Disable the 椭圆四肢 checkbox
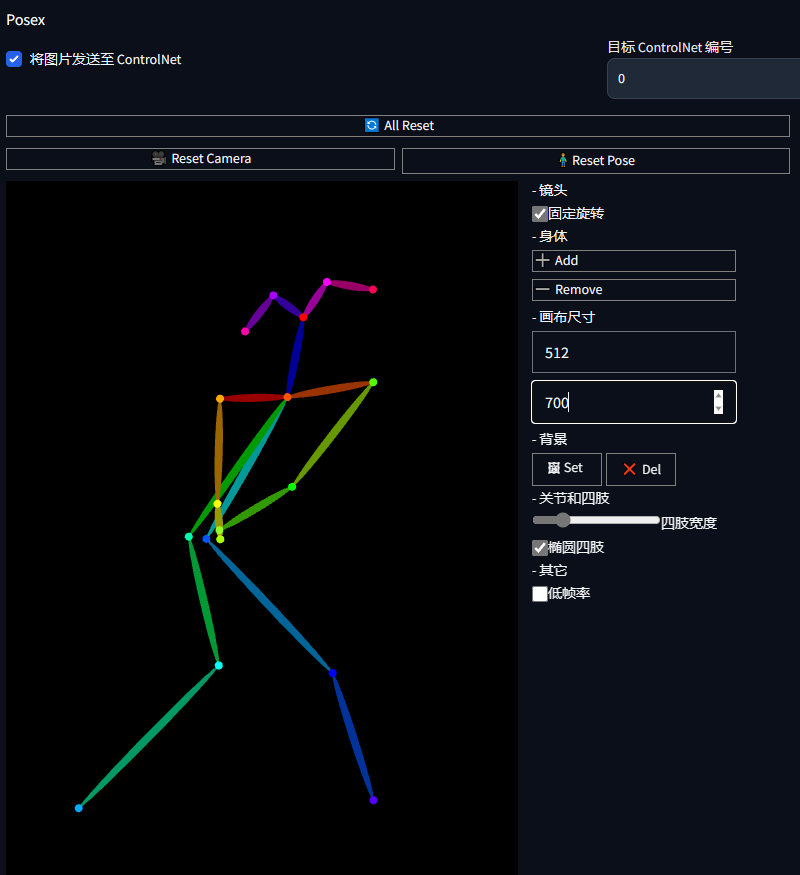Screen dimensions: 800x875 pyautogui.click(x=540, y=548)
